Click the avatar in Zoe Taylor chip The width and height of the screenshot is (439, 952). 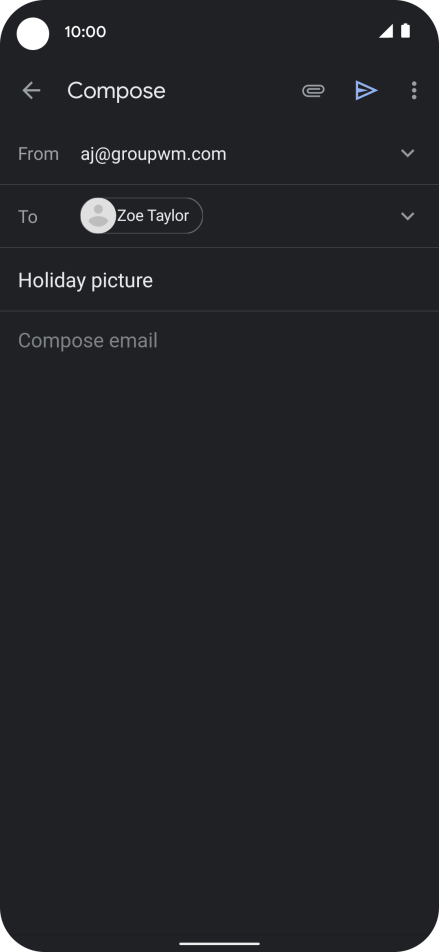98,216
